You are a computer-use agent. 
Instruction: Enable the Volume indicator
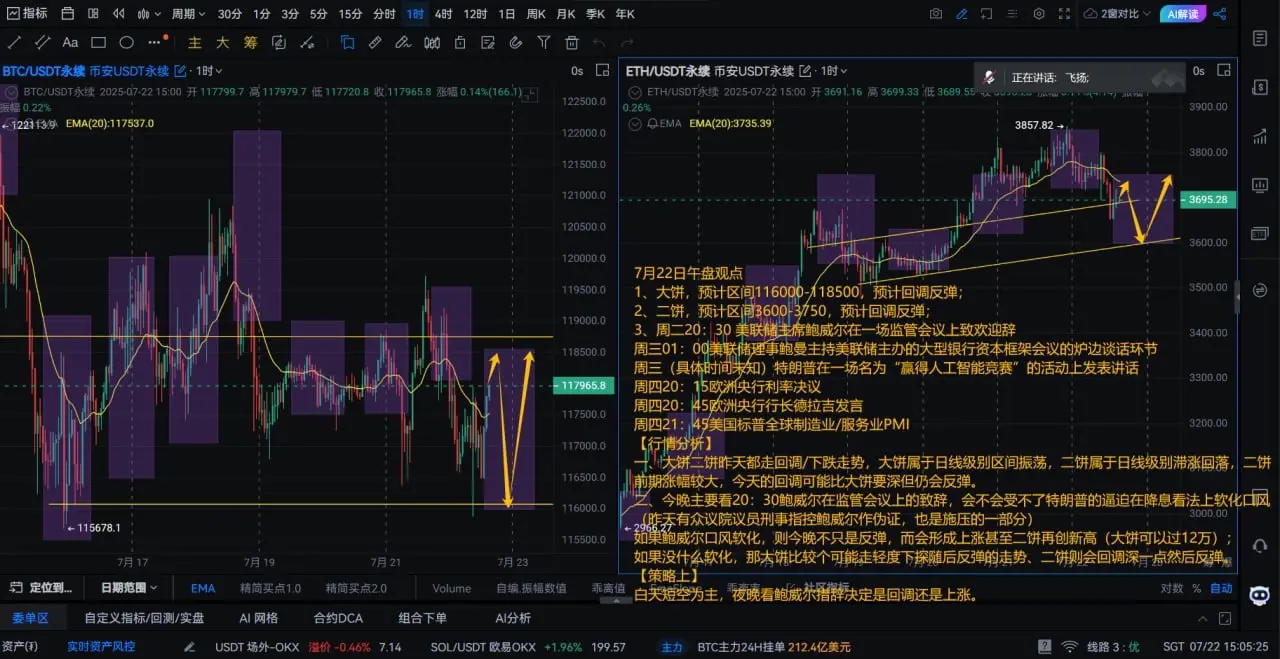[x=451, y=588]
